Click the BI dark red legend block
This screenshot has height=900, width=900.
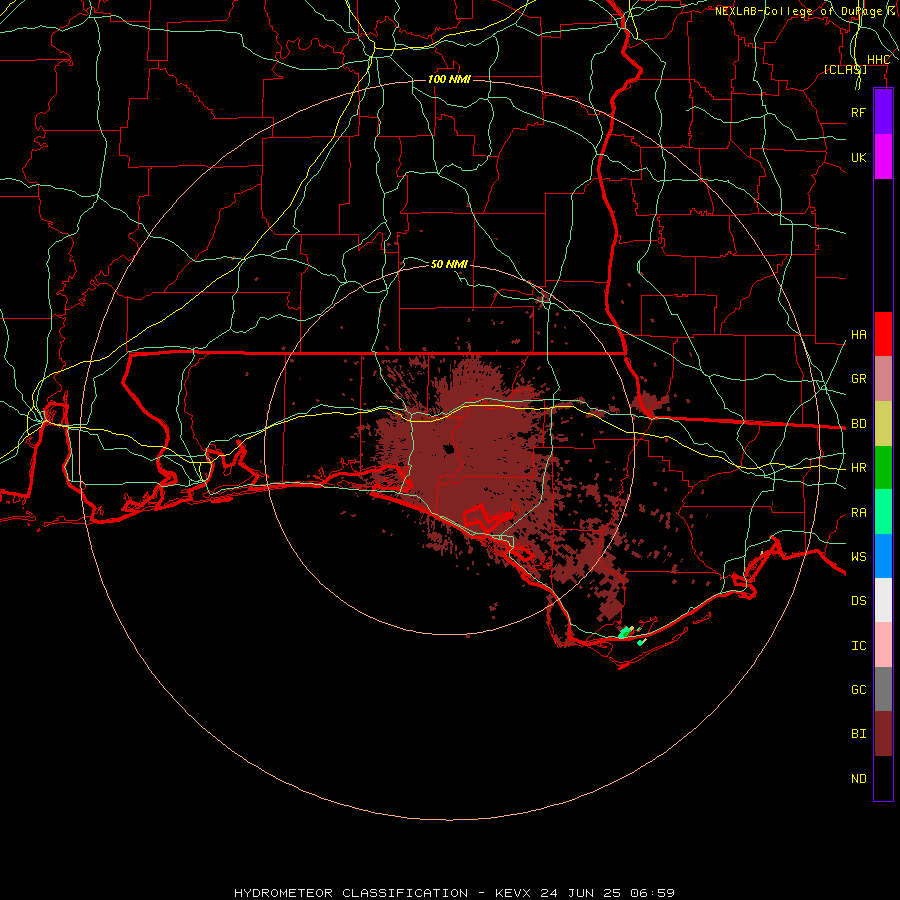click(x=883, y=734)
